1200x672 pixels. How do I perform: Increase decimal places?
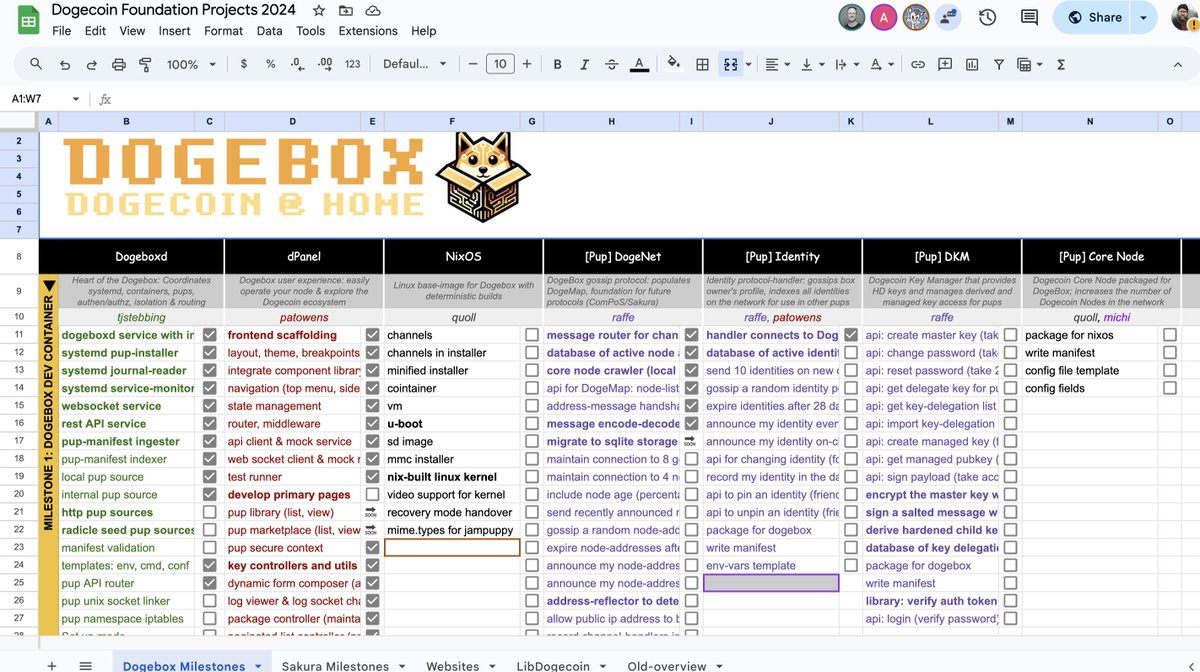[324, 64]
